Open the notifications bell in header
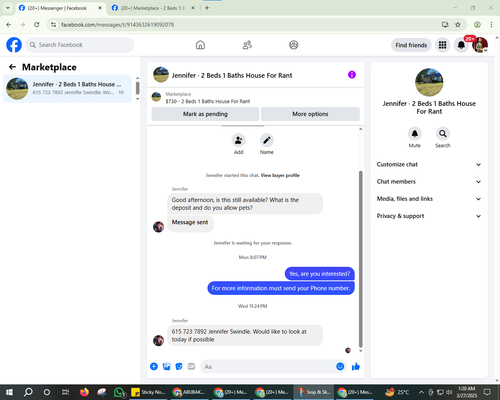Viewport: 500px width, 400px height. [x=461, y=45]
